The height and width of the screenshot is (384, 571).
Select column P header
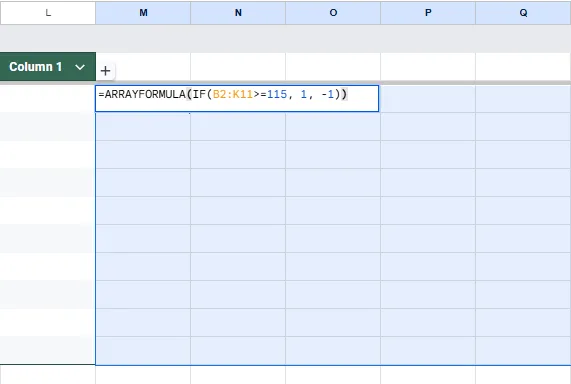428,13
